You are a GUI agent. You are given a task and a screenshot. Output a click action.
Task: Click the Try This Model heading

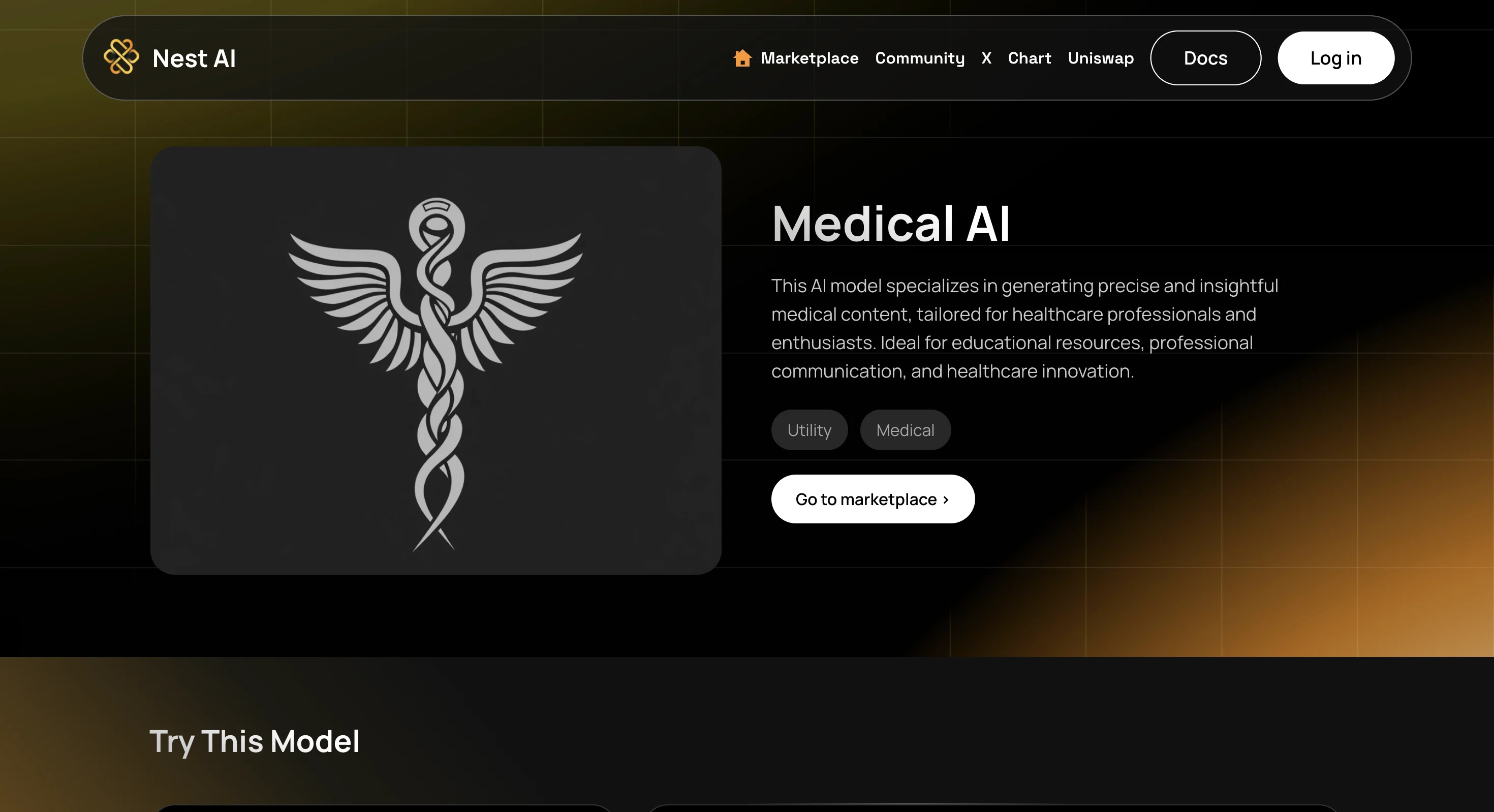[255, 741]
